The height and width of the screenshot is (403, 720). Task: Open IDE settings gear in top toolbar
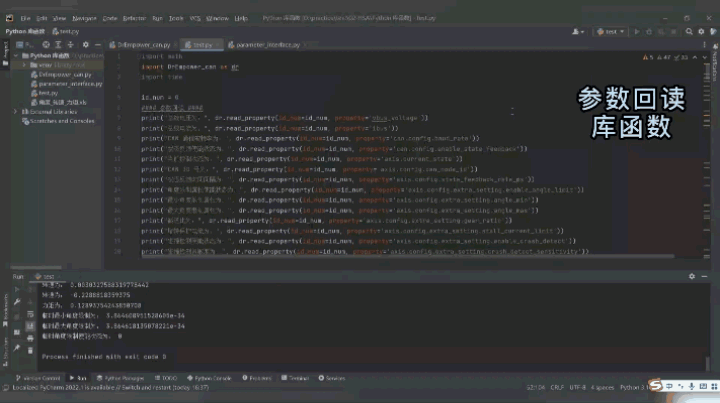pyautogui.click(x=701, y=32)
